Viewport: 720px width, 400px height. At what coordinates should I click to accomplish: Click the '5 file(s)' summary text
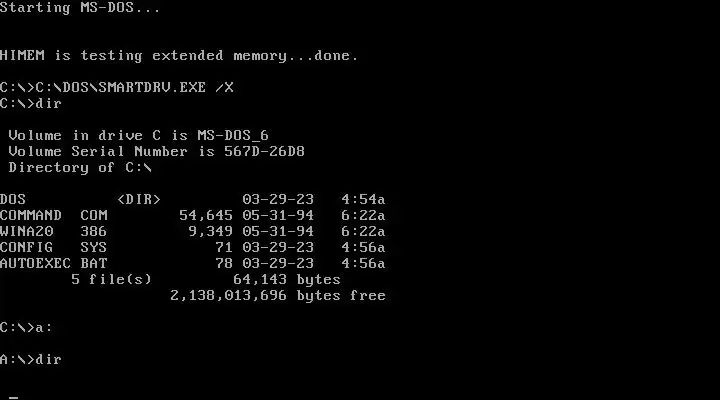click(x=111, y=279)
